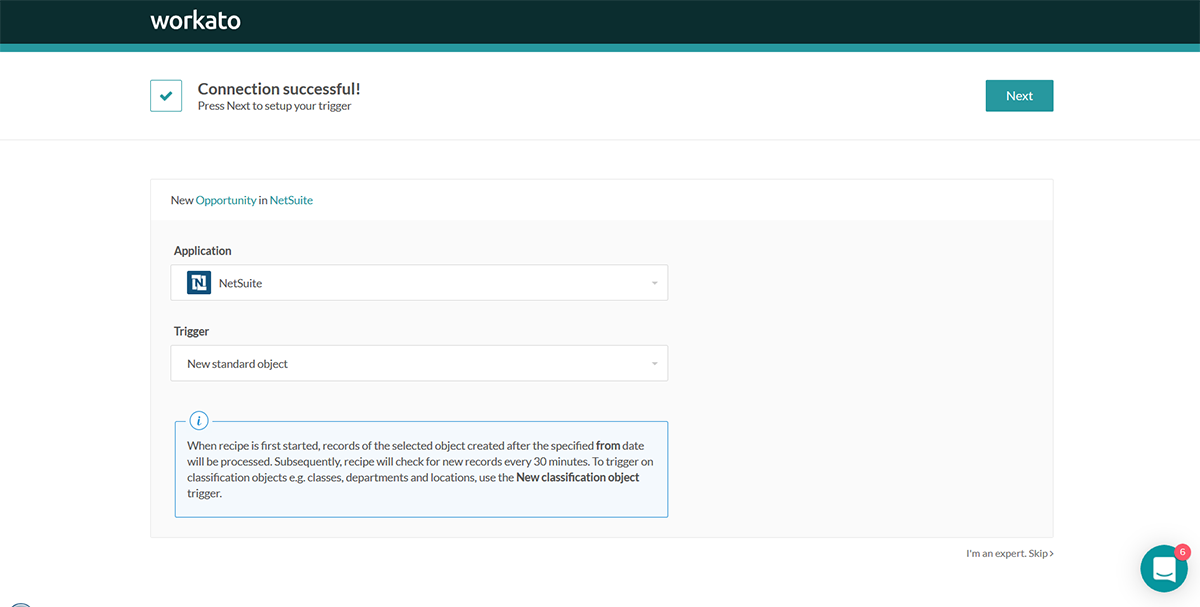Viewport: 1200px width, 607px height.
Task: Click the Trigger field label
Action: (x=191, y=331)
